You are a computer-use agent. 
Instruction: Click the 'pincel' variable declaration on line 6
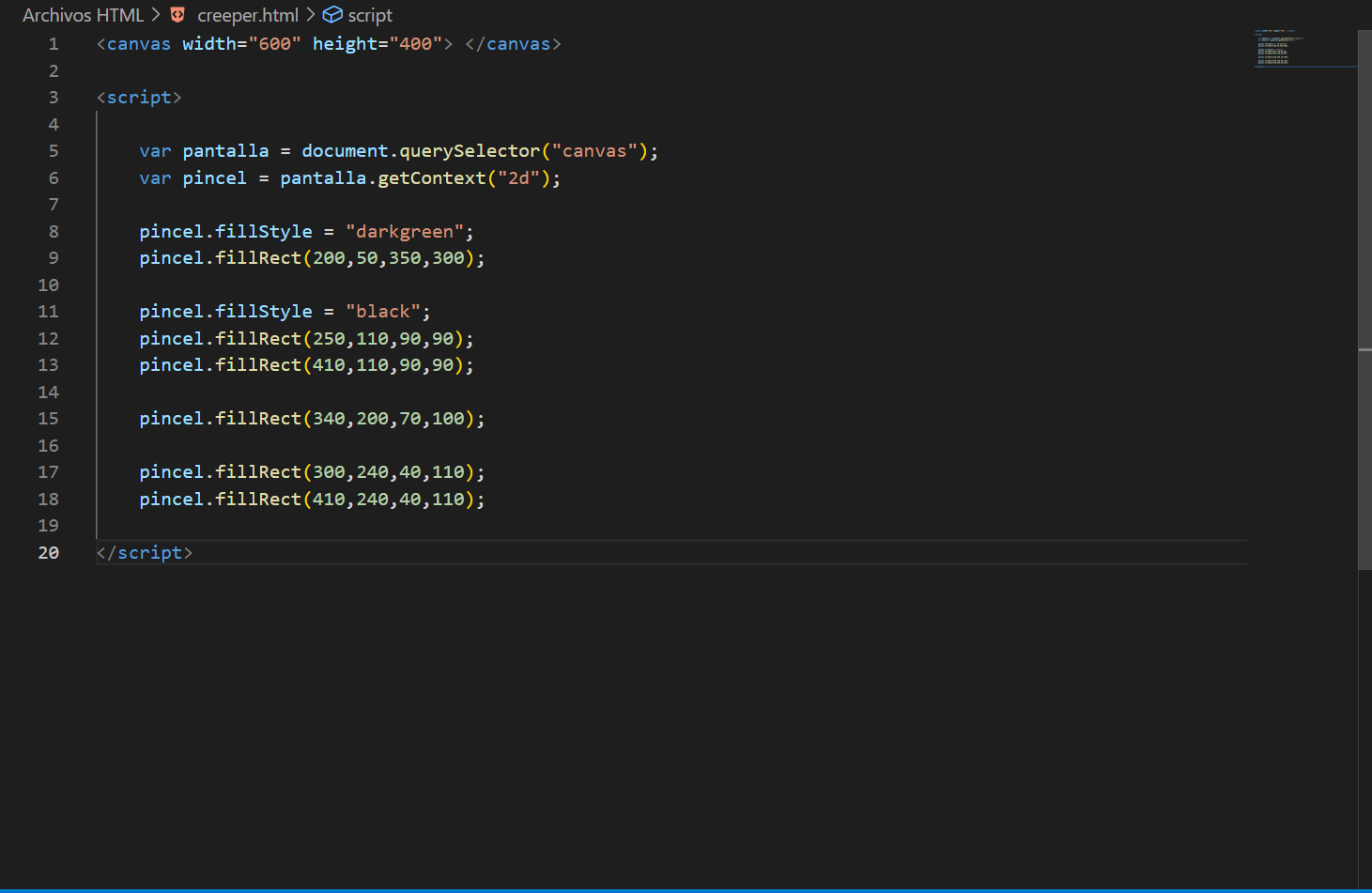click(x=214, y=178)
